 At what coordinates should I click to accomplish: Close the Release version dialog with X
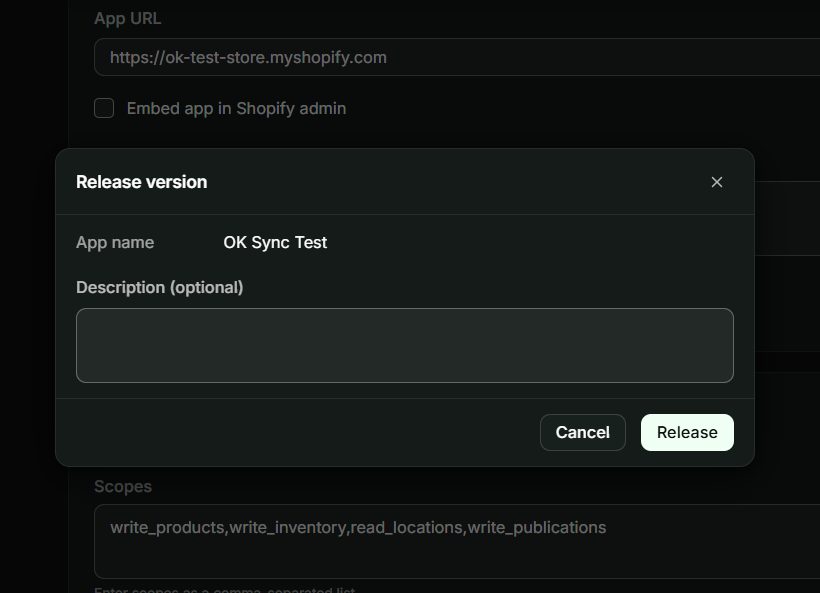[716, 182]
